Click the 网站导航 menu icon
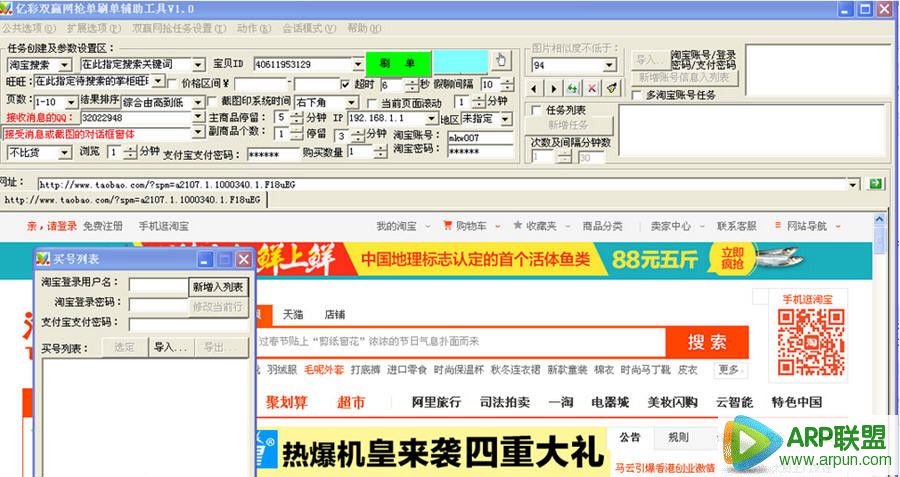Screen dimensions: 900x477 point(778,226)
